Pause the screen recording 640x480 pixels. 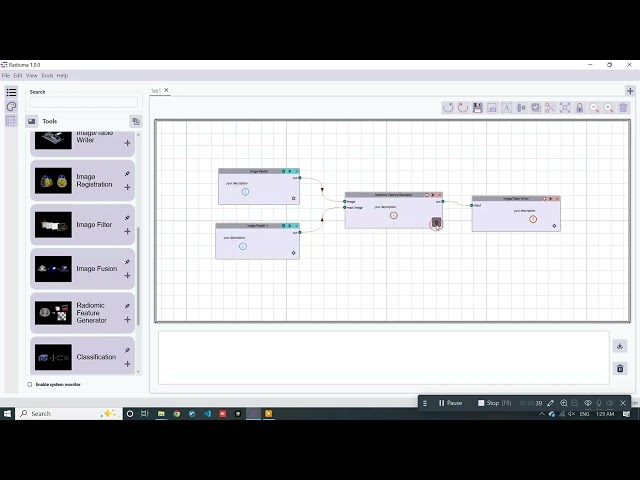(451, 403)
